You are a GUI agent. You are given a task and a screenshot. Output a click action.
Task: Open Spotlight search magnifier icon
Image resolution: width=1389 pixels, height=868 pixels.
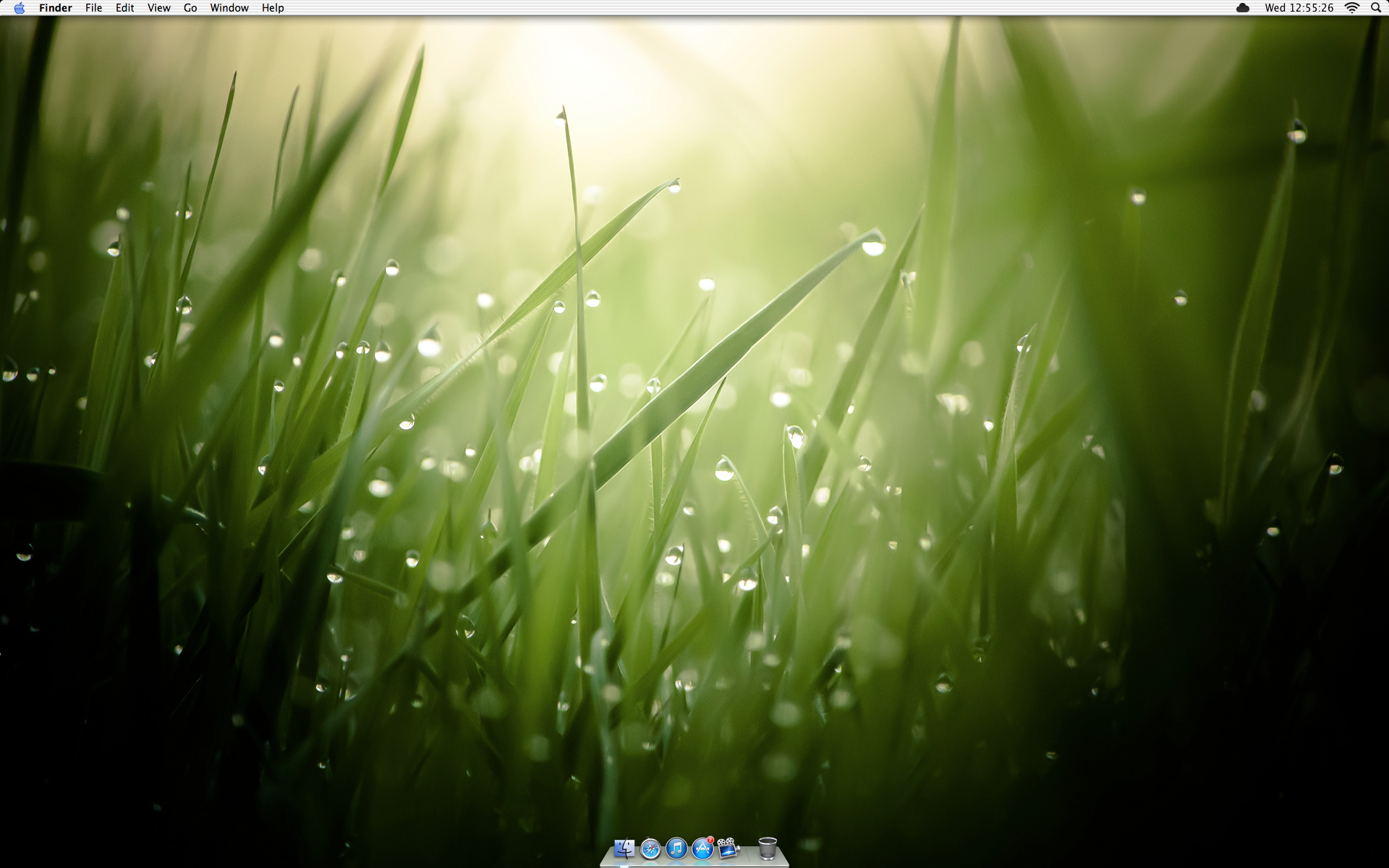tap(1375, 8)
